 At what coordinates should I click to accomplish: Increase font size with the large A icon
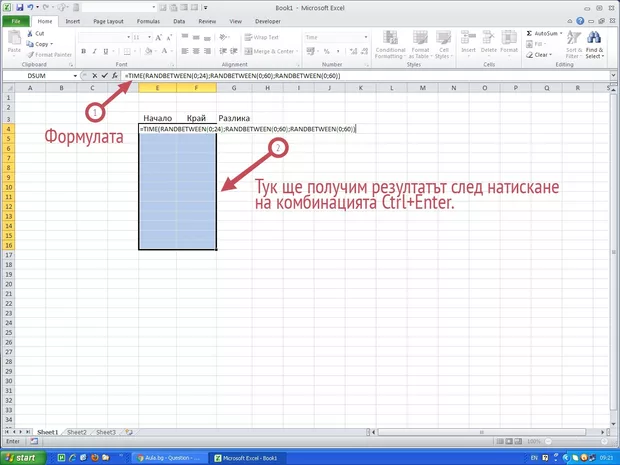(159, 38)
